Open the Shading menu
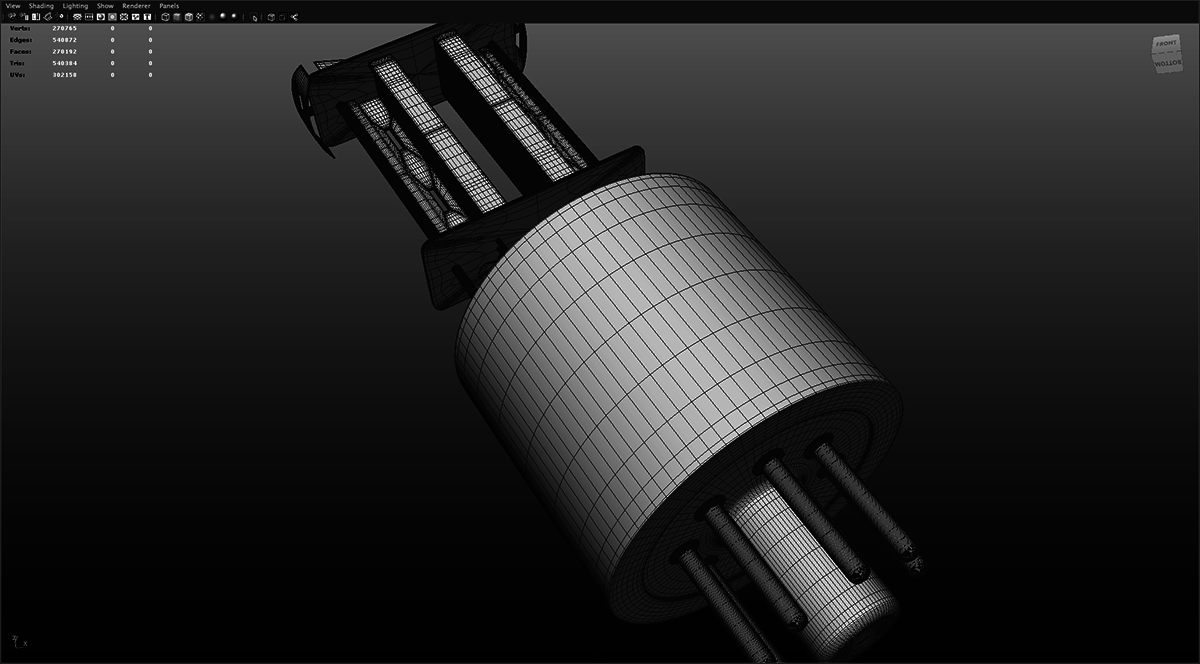Image resolution: width=1200 pixels, height=664 pixels. tap(40, 5)
